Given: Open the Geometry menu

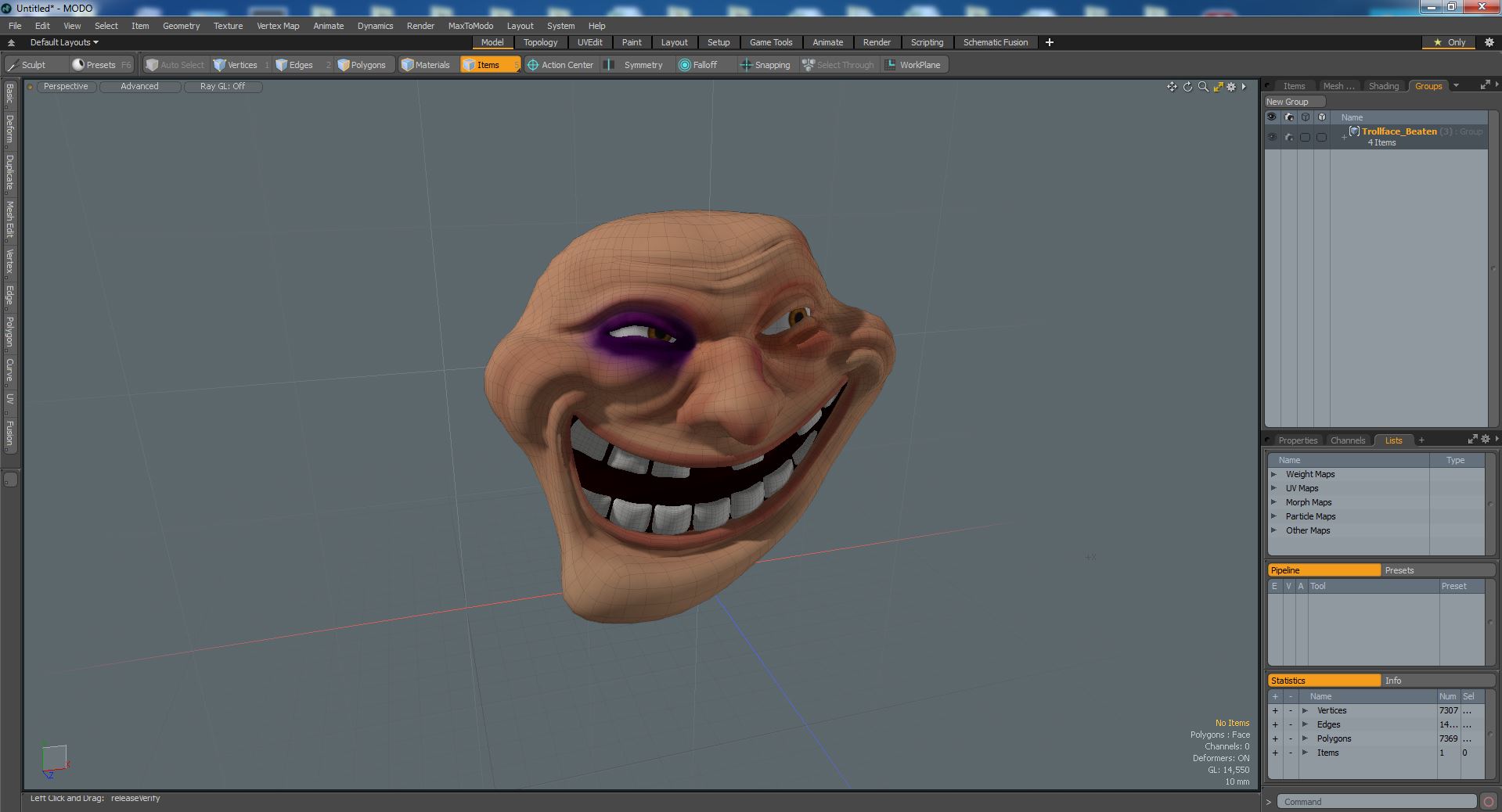Looking at the screenshot, I should tap(181, 26).
